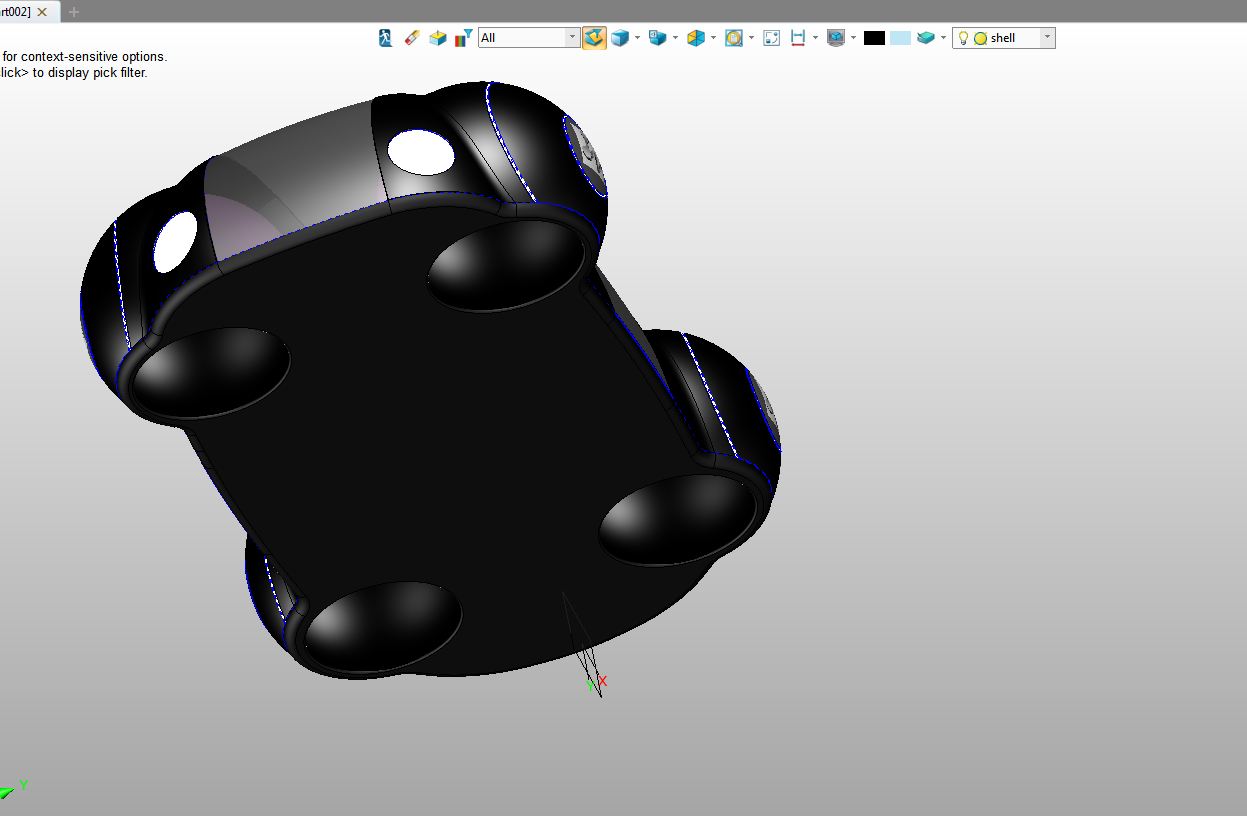1247x816 pixels.
Task: Expand the arrow beside the teal layer icon
Action: tap(943, 38)
